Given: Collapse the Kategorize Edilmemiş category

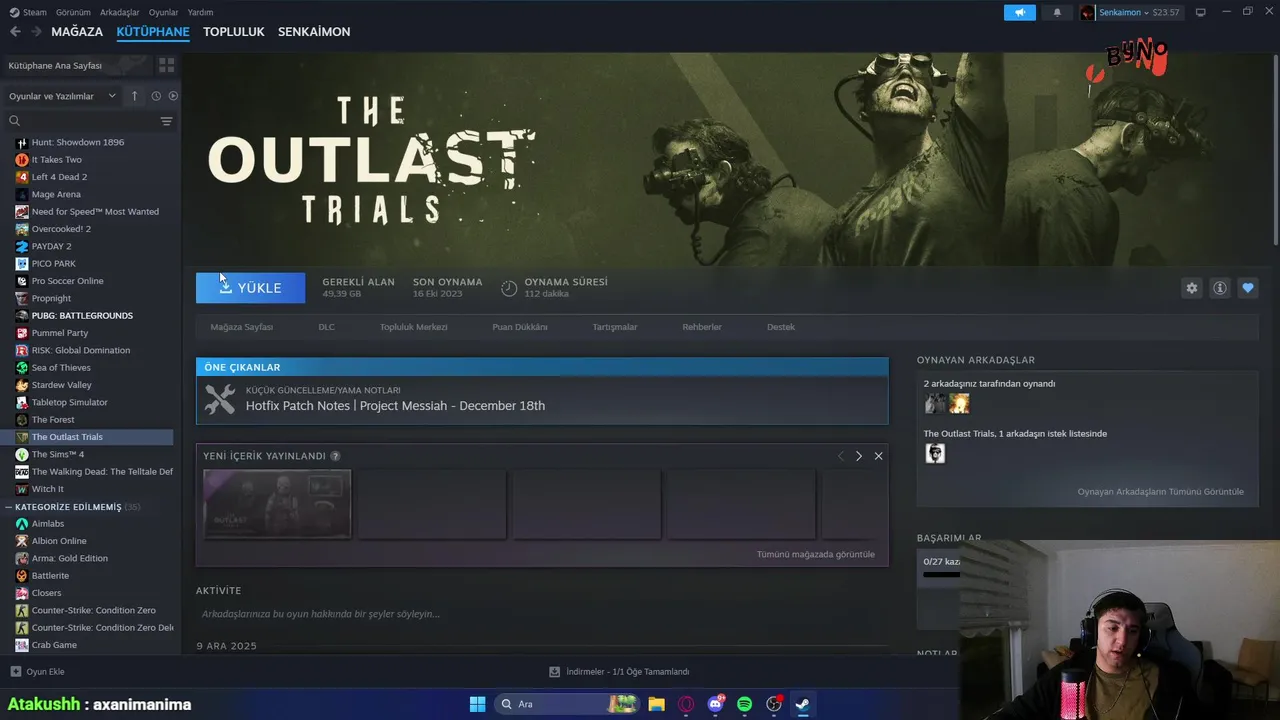Looking at the screenshot, I should point(9,507).
